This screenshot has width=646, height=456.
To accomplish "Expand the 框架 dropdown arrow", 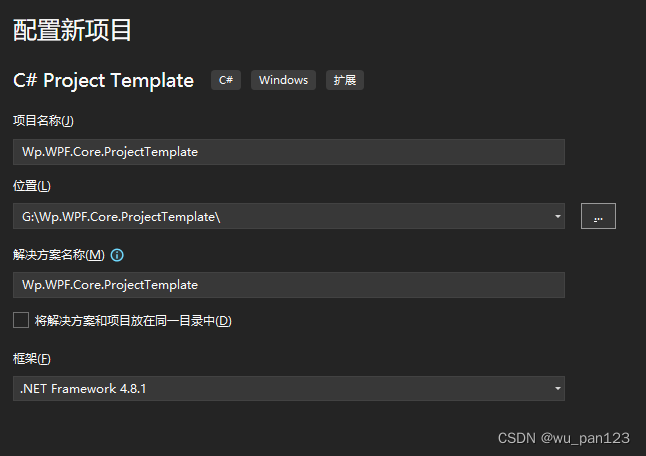I will pyautogui.click(x=557, y=389).
